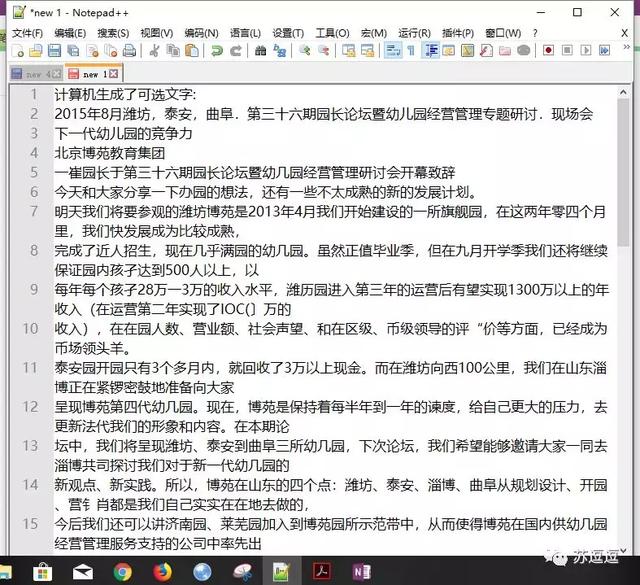Launch Chrome from the taskbar
The width and height of the screenshot is (640, 585).
(x=122, y=572)
